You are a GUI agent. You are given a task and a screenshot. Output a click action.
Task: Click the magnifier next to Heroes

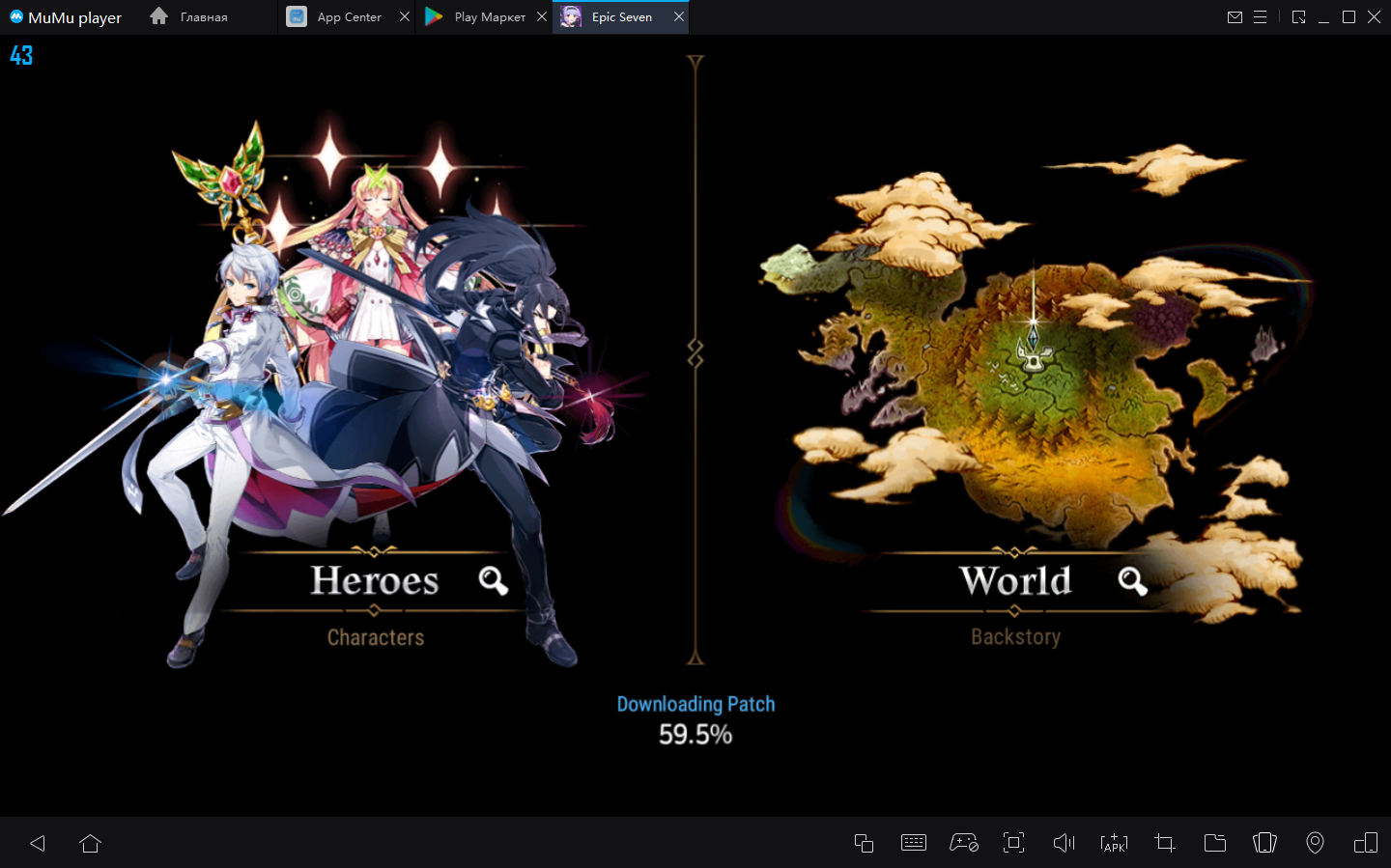click(x=493, y=580)
